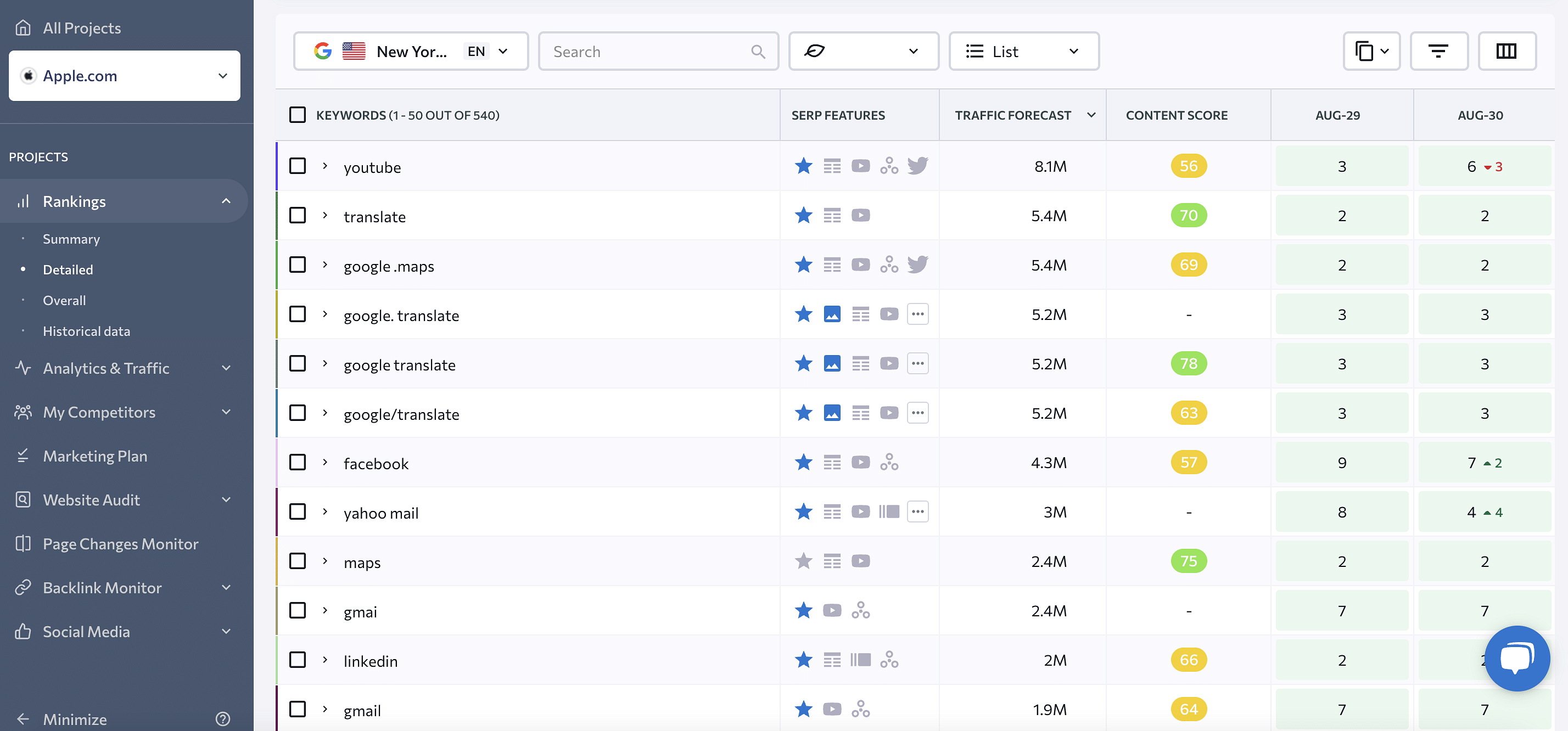Open the live chat bubble

1517,658
